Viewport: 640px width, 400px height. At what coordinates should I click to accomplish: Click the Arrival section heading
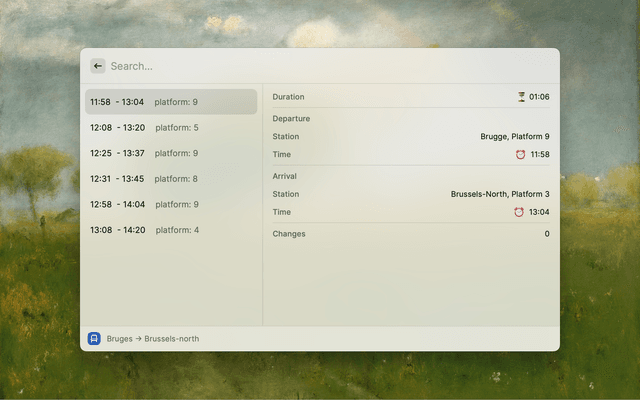pyautogui.click(x=284, y=176)
